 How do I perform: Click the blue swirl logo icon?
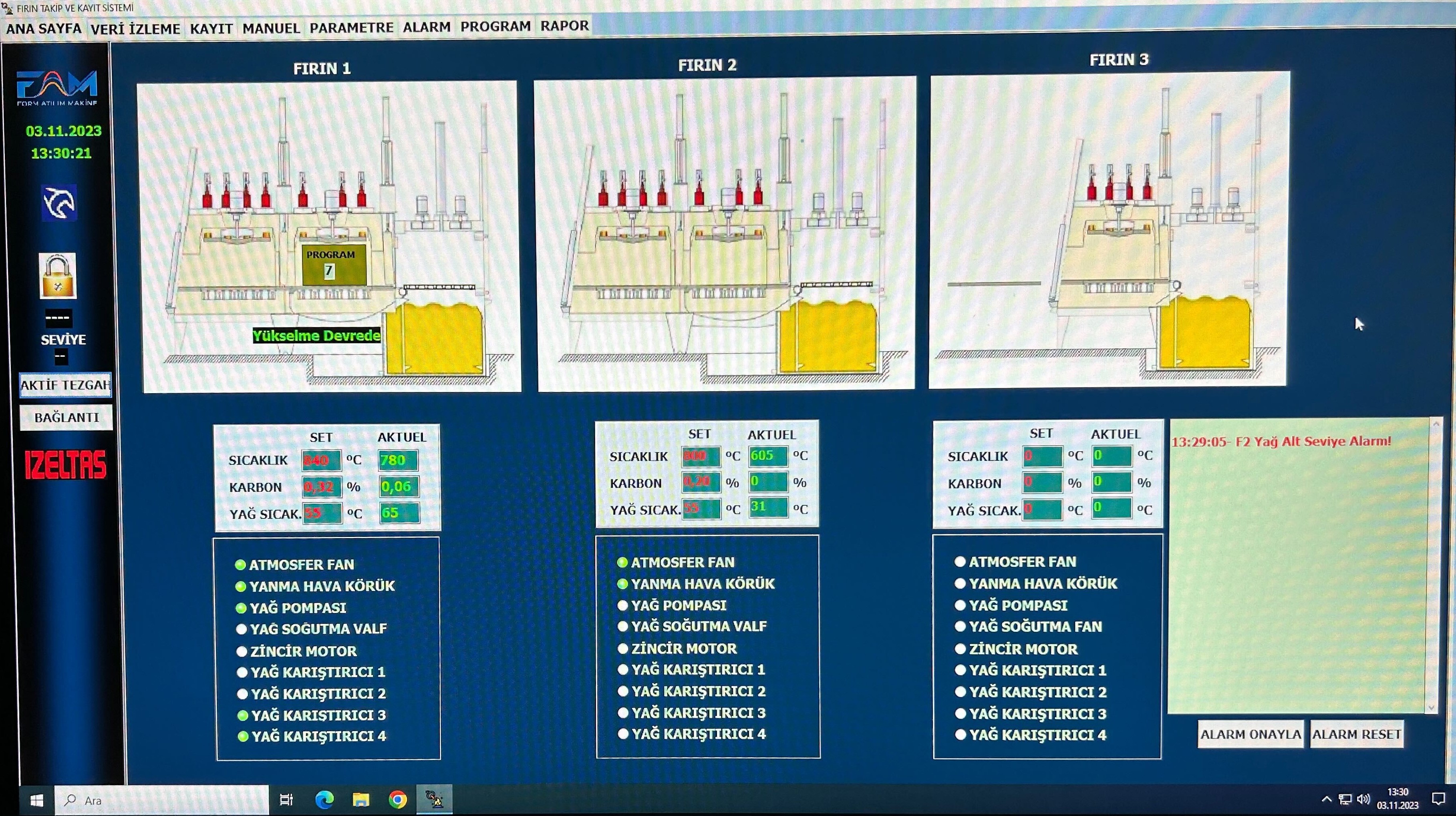pyautogui.click(x=59, y=203)
